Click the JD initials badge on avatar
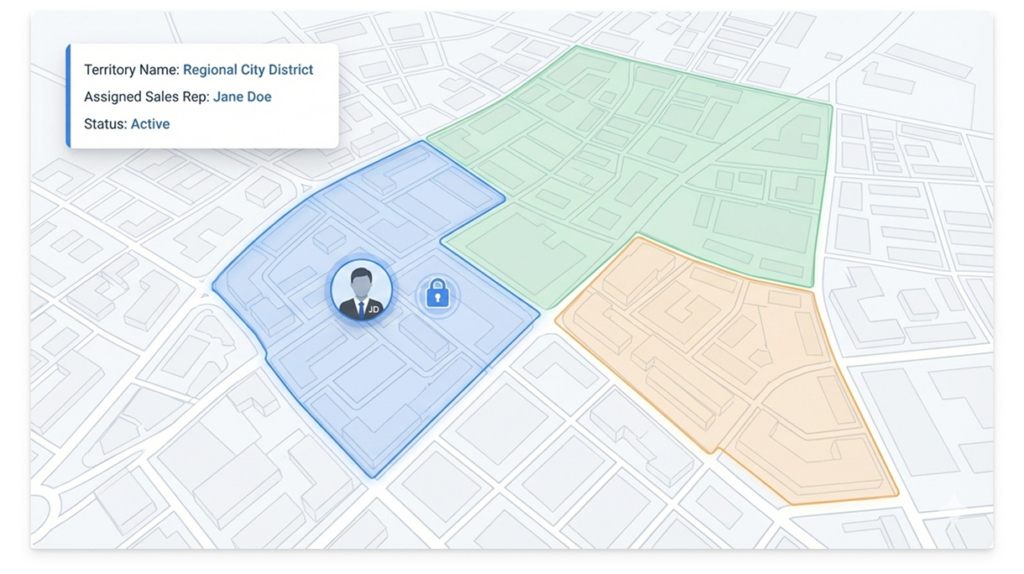This screenshot has width=1024, height=574. 373,311
